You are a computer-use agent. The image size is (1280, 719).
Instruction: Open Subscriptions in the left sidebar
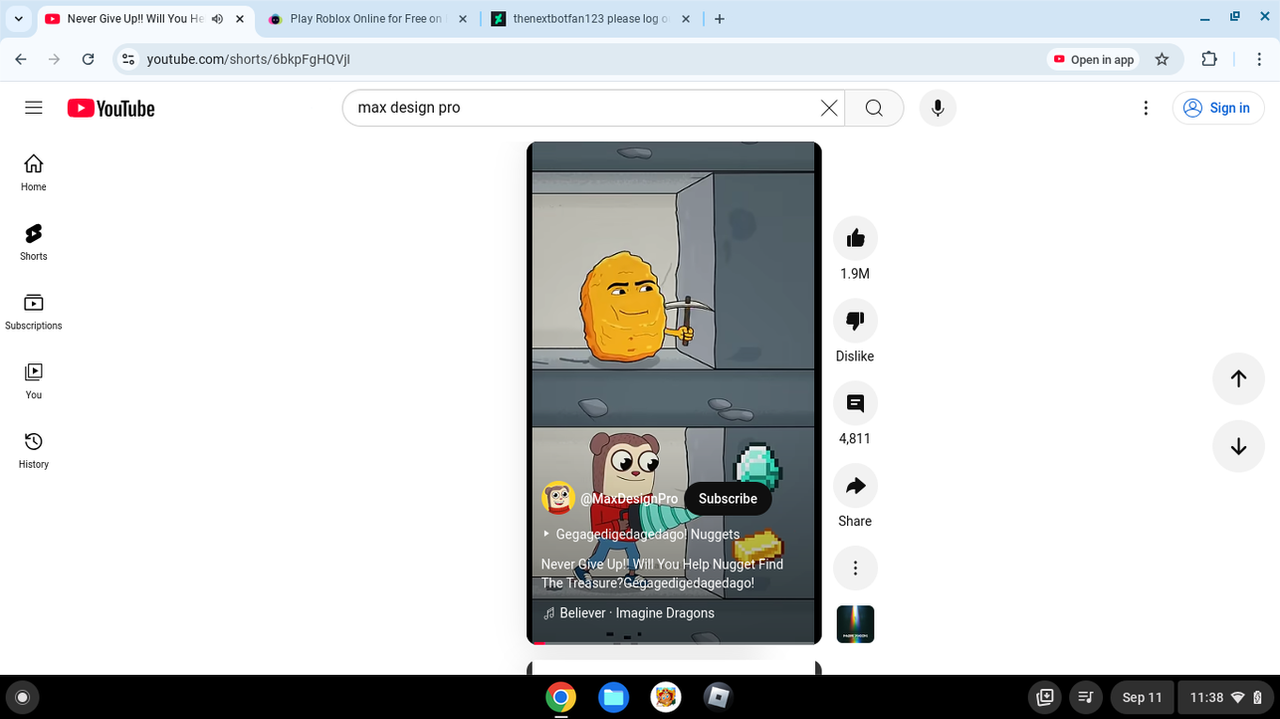point(34,311)
